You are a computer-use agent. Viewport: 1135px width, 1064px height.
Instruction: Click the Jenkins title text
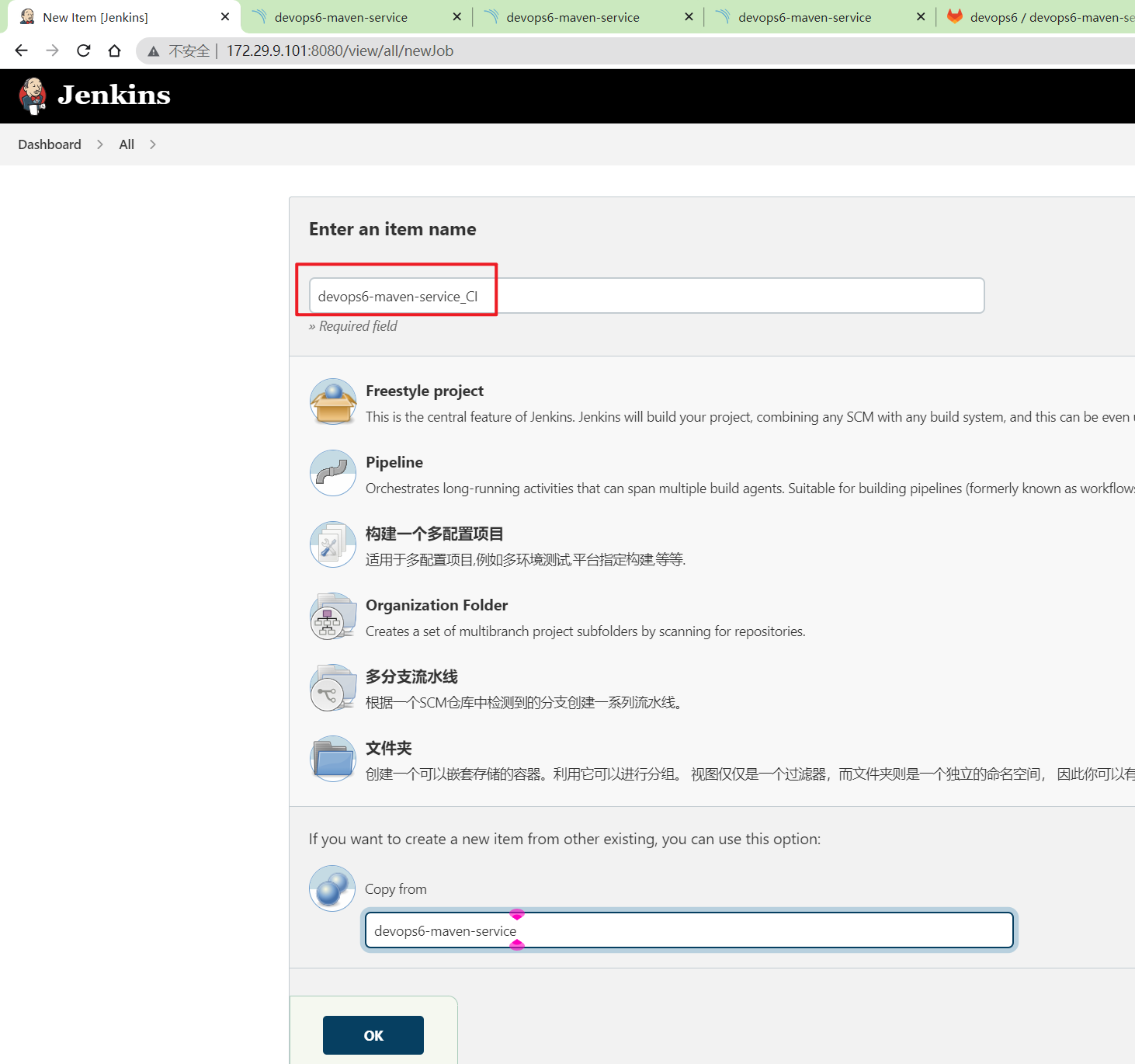coord(114,95)
